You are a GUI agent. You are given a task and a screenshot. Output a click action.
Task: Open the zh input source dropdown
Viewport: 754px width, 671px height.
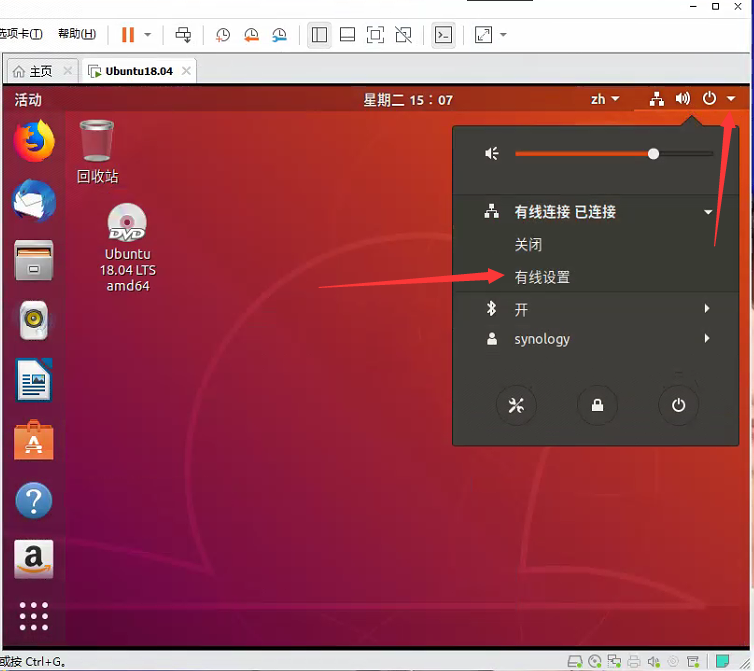click(604, 99)
